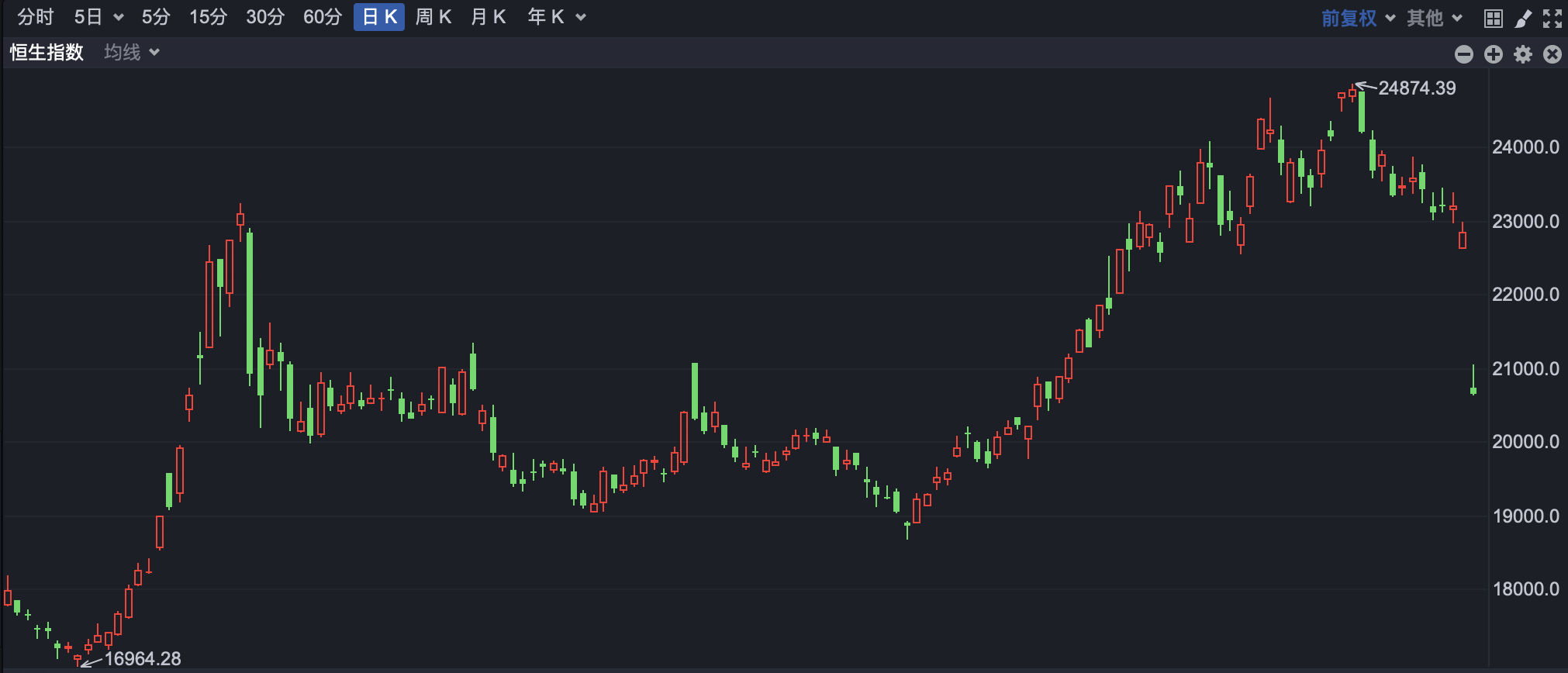
Task: Click the 24874.39 high price marker
Action: (1417, 88)
